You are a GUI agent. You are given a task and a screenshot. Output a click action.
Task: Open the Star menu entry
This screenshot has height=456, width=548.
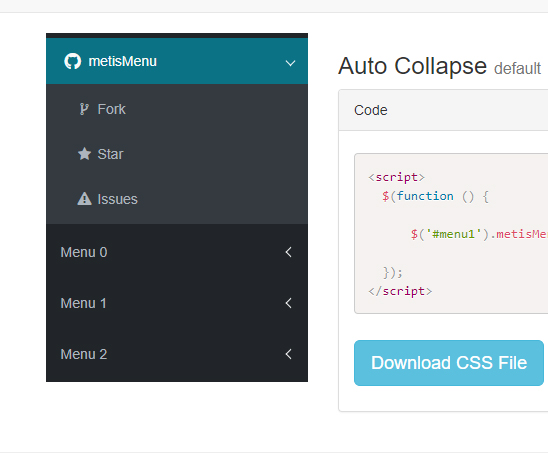click(x=177, y=154)
